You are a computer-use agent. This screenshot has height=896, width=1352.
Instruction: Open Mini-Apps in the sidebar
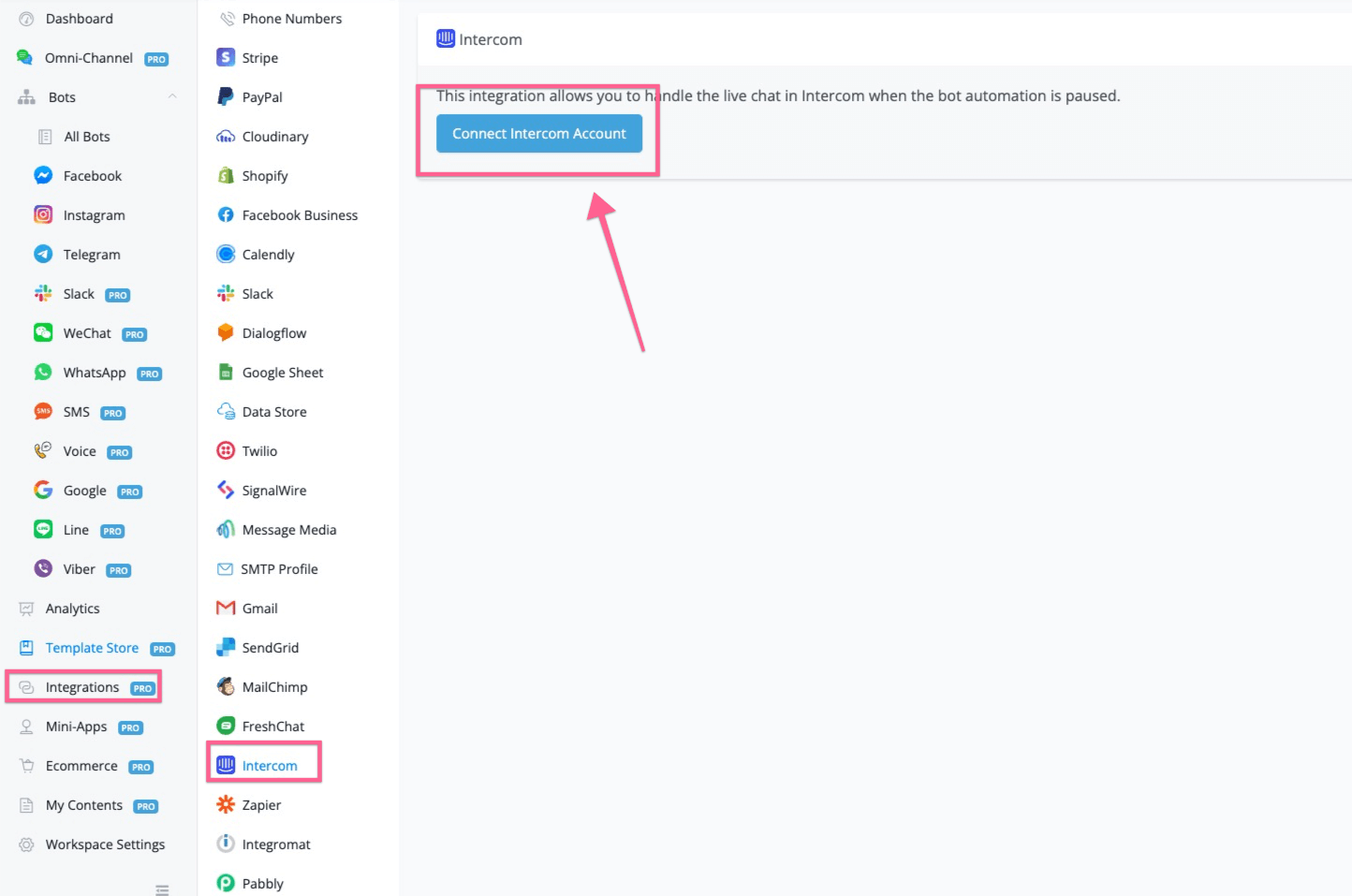tap(76, 727)
